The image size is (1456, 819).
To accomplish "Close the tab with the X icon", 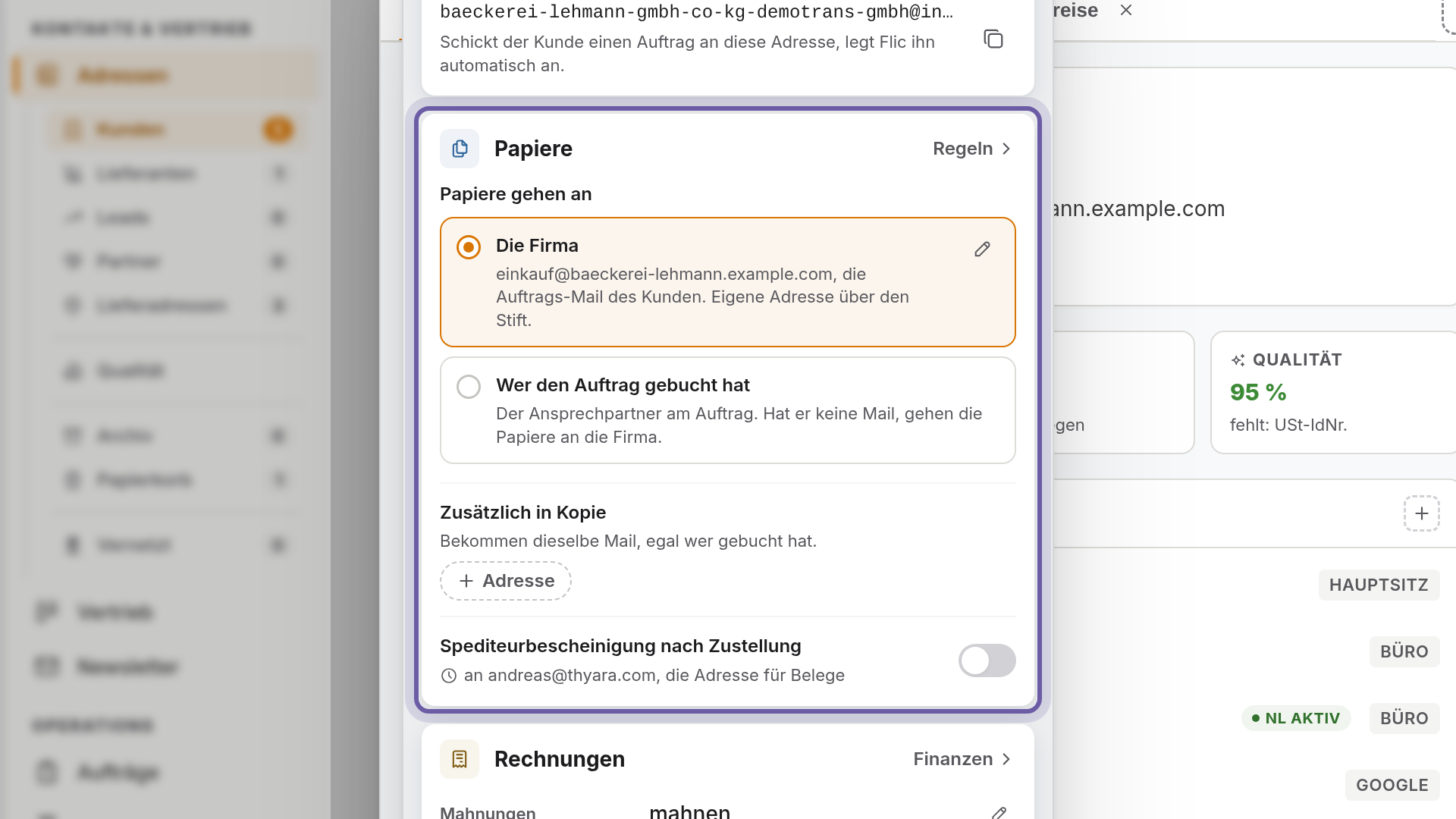I will coord(1126,10).
